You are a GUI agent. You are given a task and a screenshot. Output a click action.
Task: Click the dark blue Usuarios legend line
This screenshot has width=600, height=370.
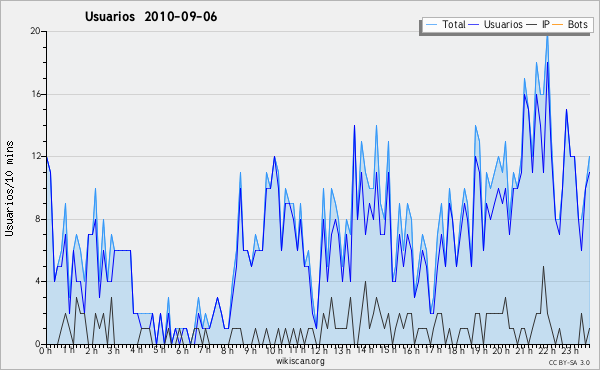[474, 25]
